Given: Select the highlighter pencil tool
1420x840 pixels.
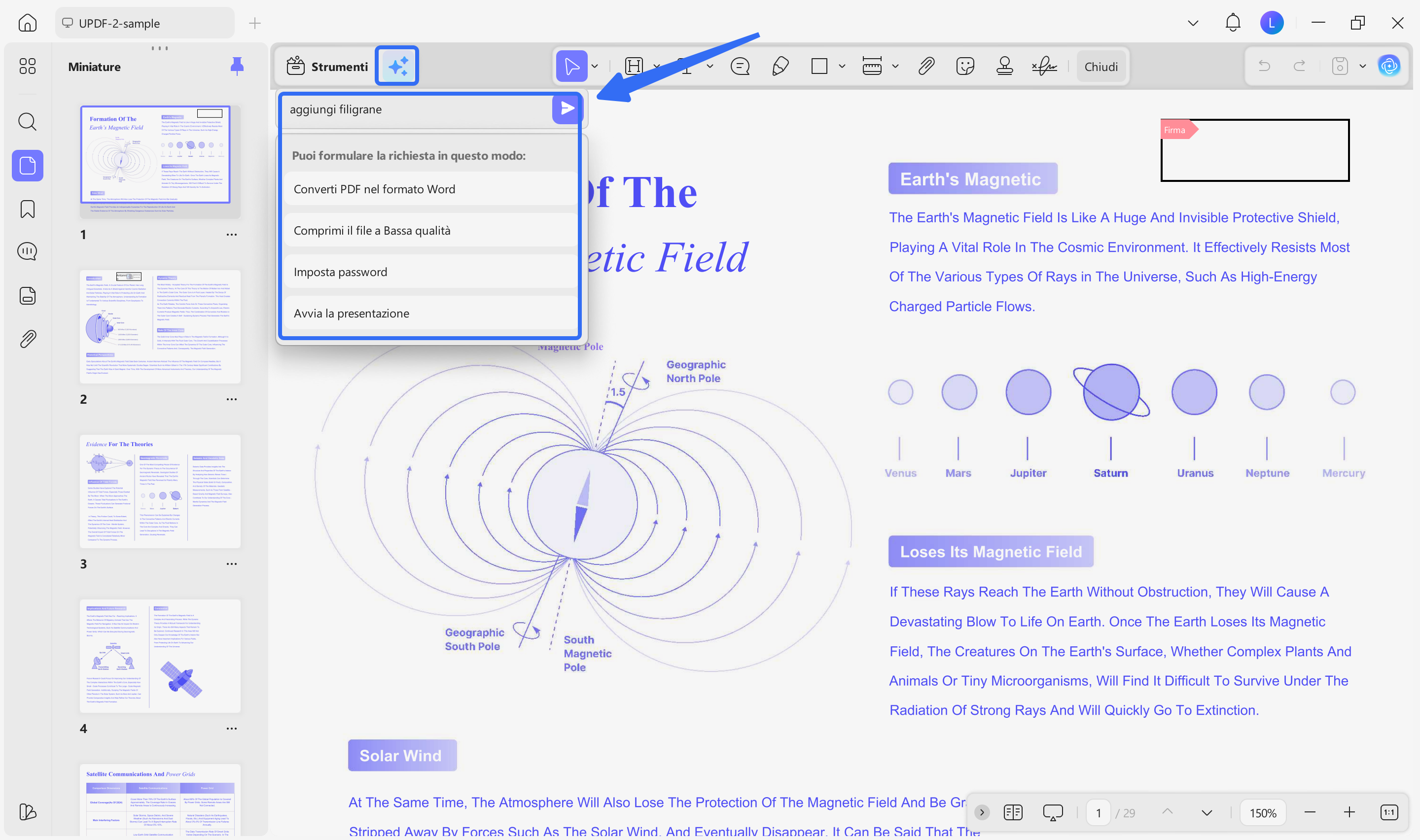Looking at the screenshot, I should 780,66.
